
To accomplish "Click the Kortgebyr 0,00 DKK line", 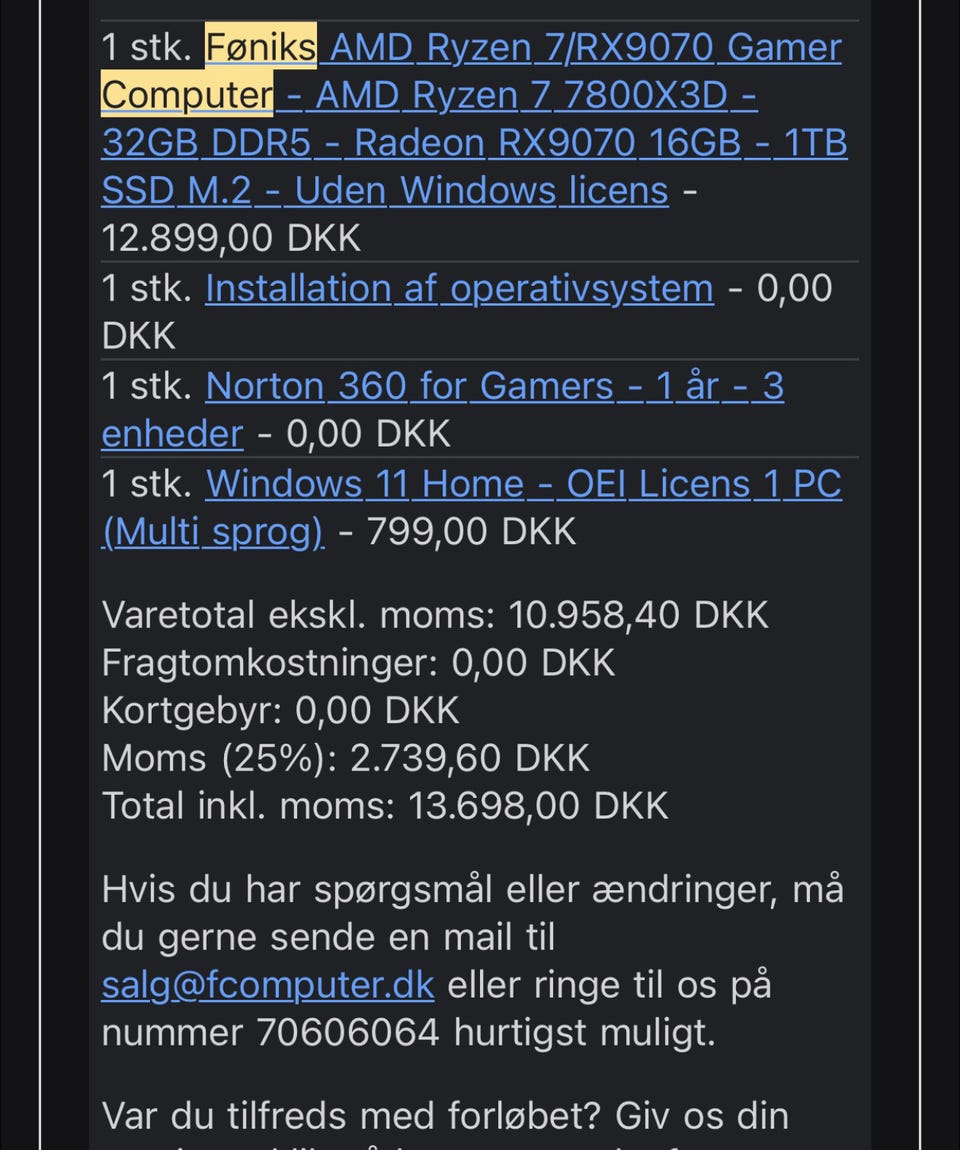I will click(x=280, y=711).
